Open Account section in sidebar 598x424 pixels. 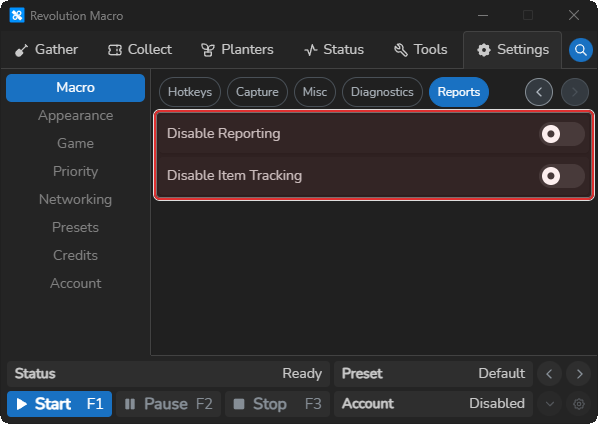76,283
